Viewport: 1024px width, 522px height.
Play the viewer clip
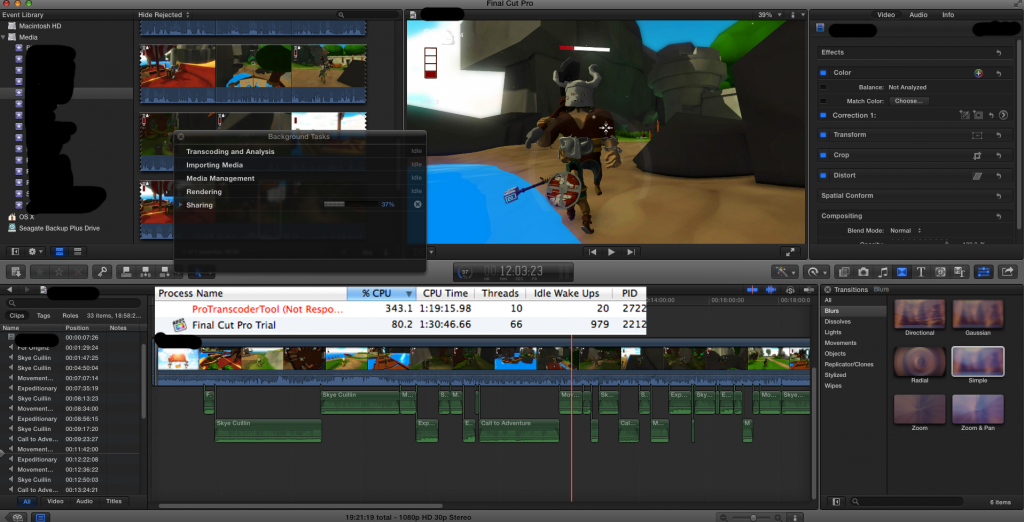[x=611, y=252]
